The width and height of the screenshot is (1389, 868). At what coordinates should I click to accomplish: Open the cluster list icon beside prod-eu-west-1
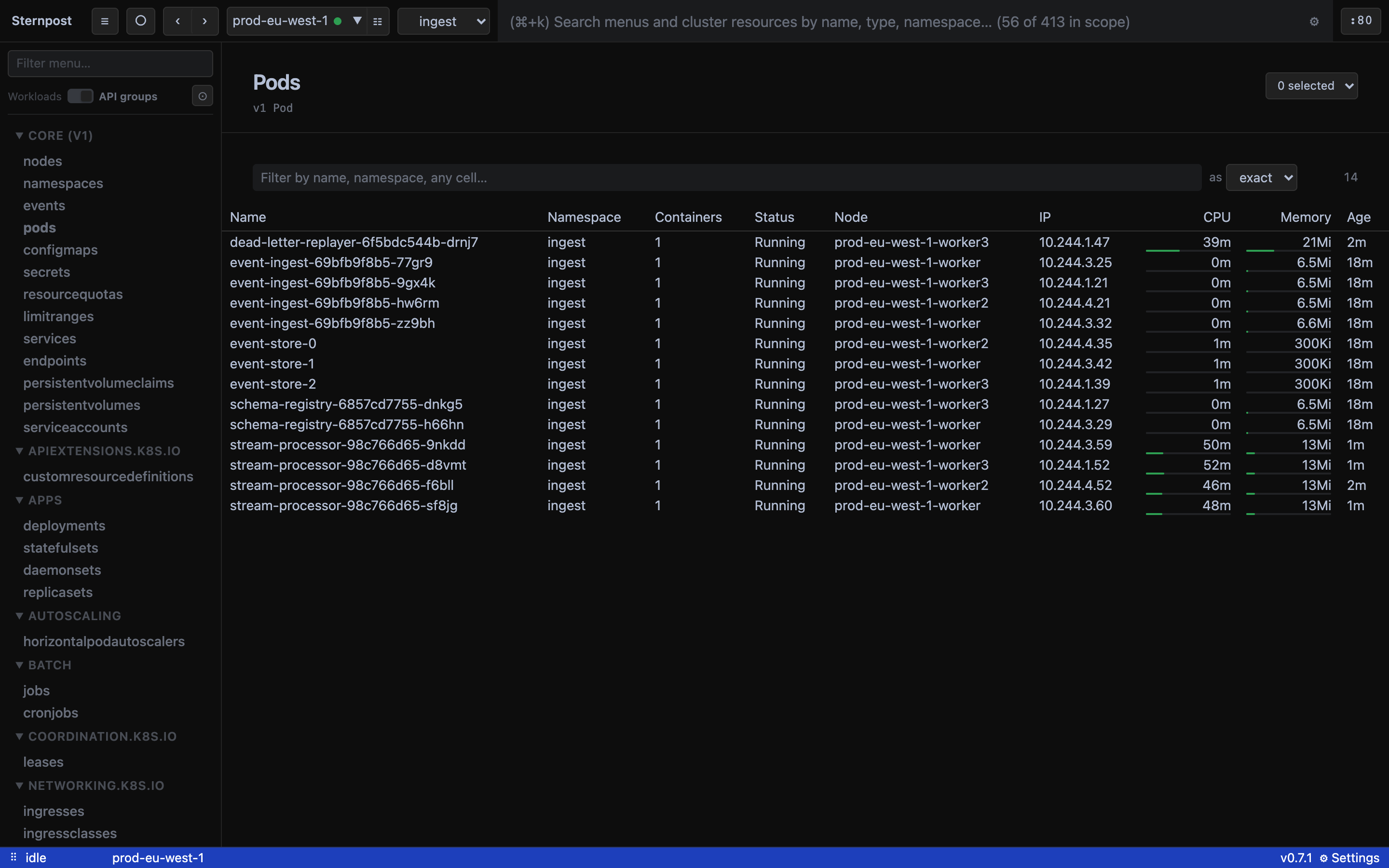coord(378,21)
